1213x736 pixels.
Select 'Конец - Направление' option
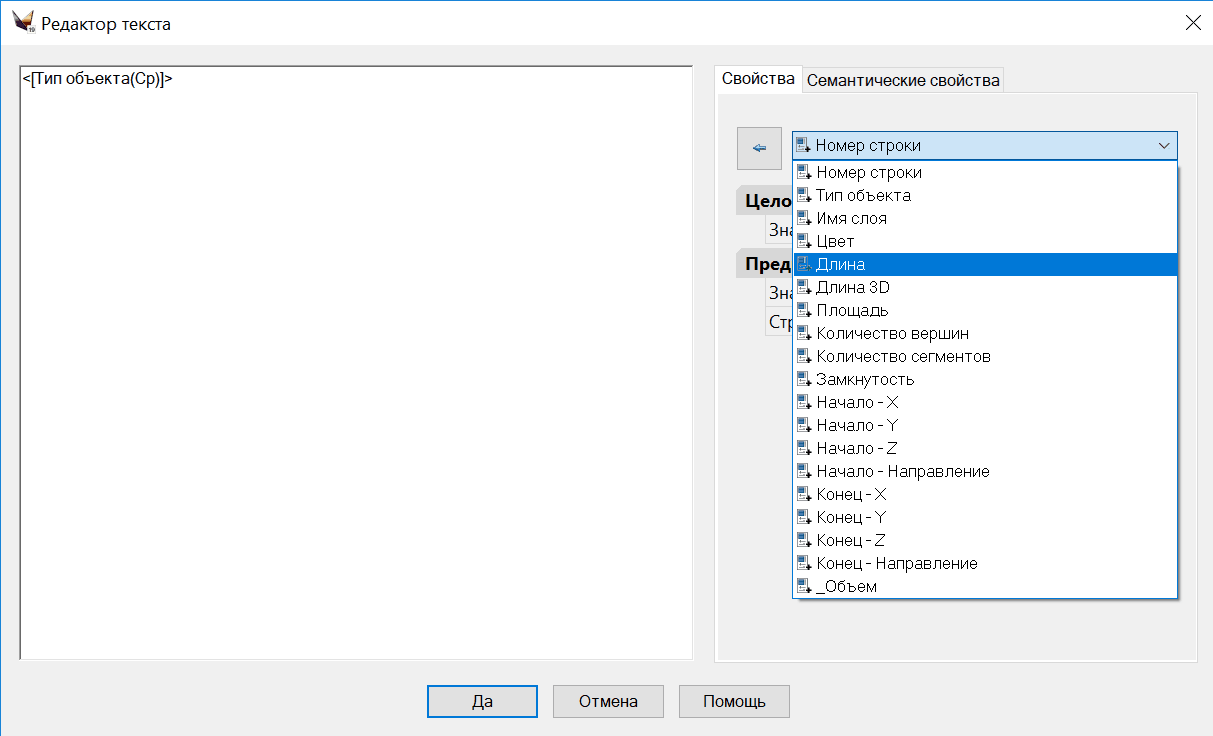click(x=896, y=564)
